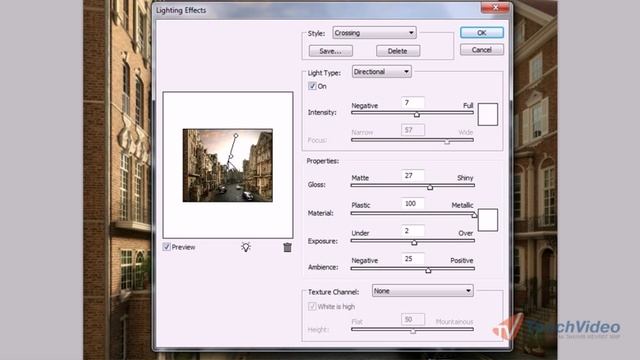Click the Plastic label on Material slider

coord(361,205)
